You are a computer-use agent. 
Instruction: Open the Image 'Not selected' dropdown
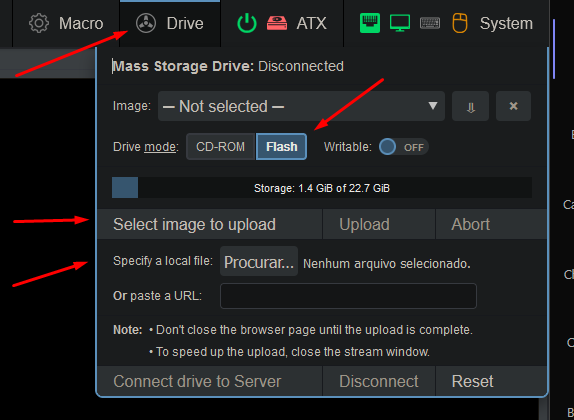[301, 106]
